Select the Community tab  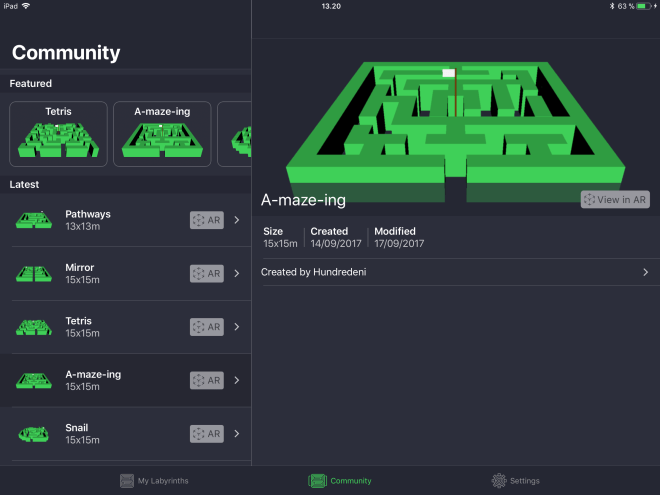tap(339, 481)
